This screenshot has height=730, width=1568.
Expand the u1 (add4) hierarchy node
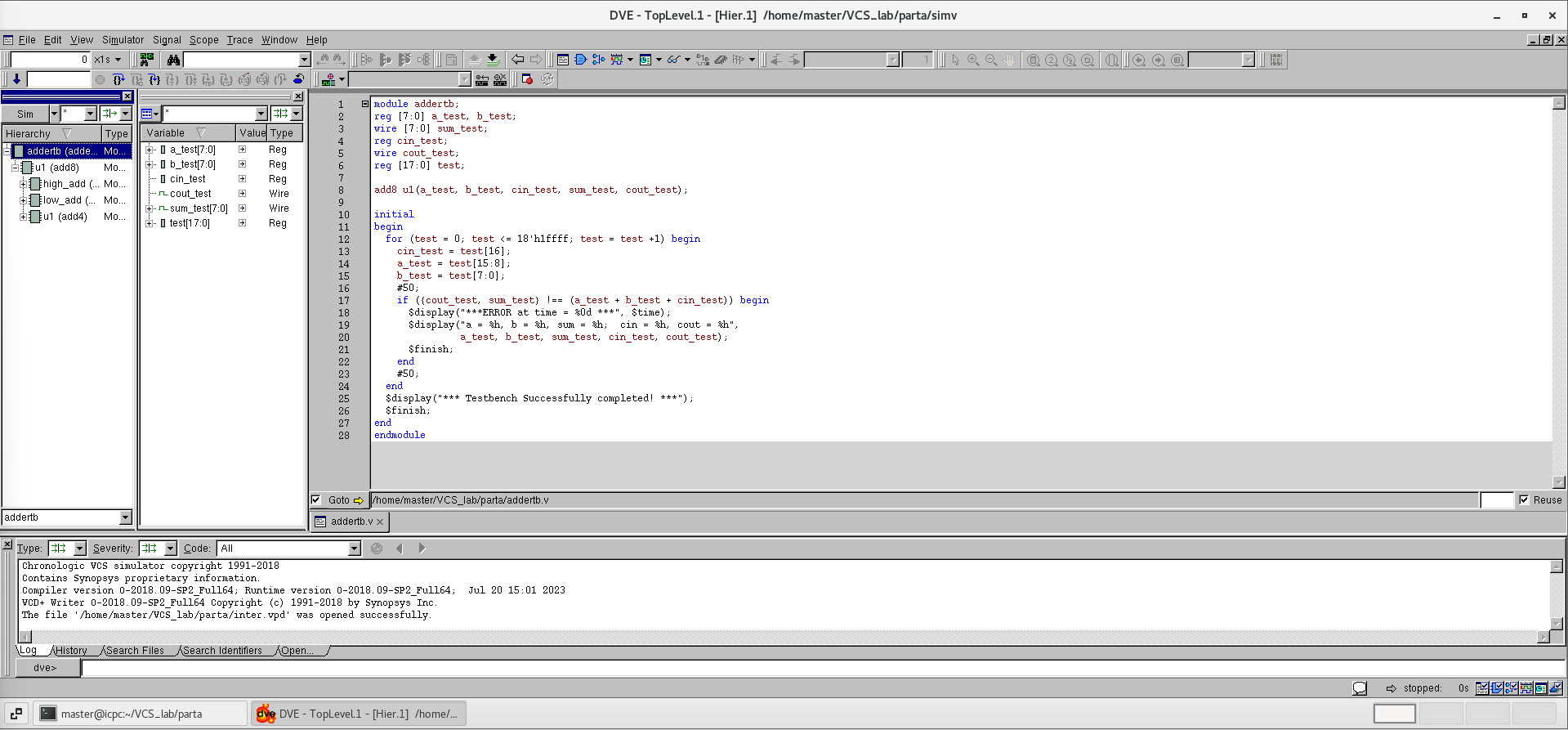pos(23,216)
